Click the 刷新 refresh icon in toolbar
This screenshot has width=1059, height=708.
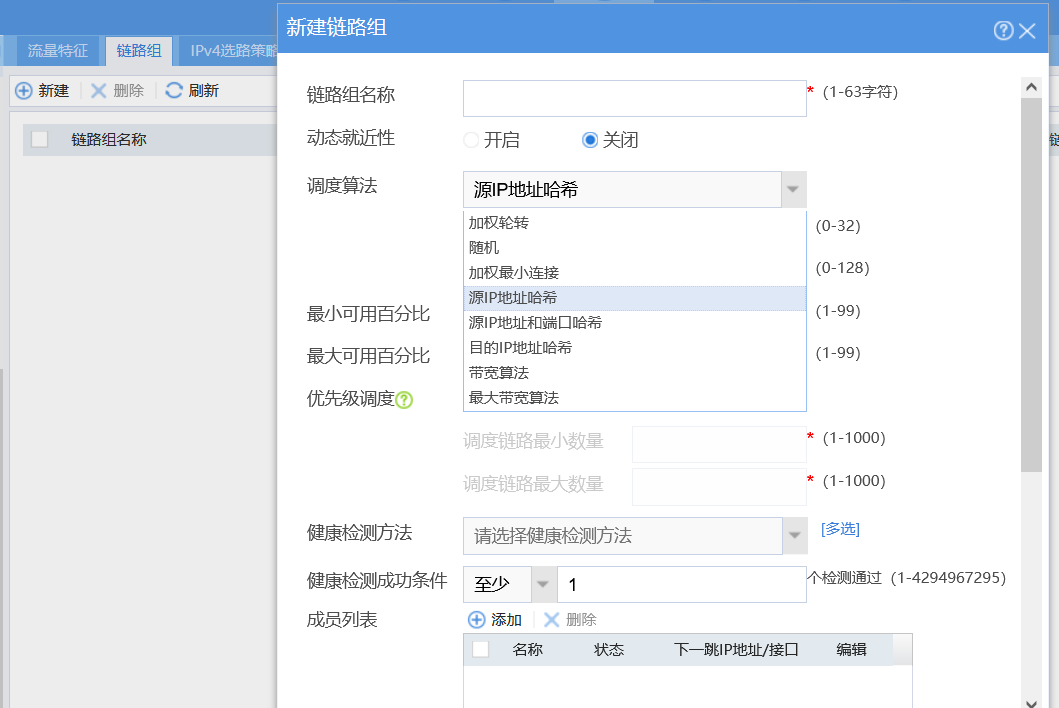click(x=174, y=91)
